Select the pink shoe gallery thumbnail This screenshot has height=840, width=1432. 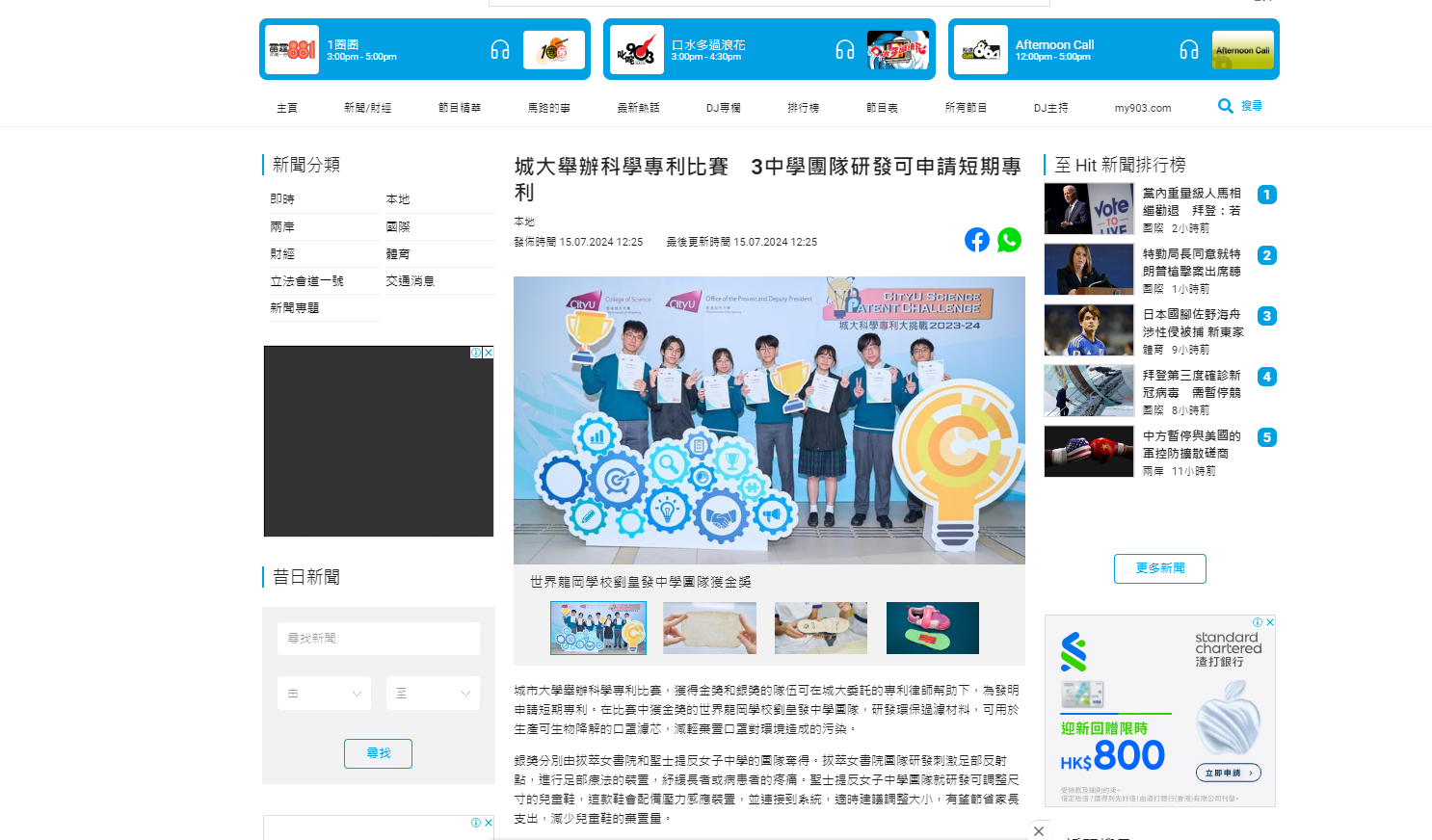pyautogui.click(x=932, y=628)
